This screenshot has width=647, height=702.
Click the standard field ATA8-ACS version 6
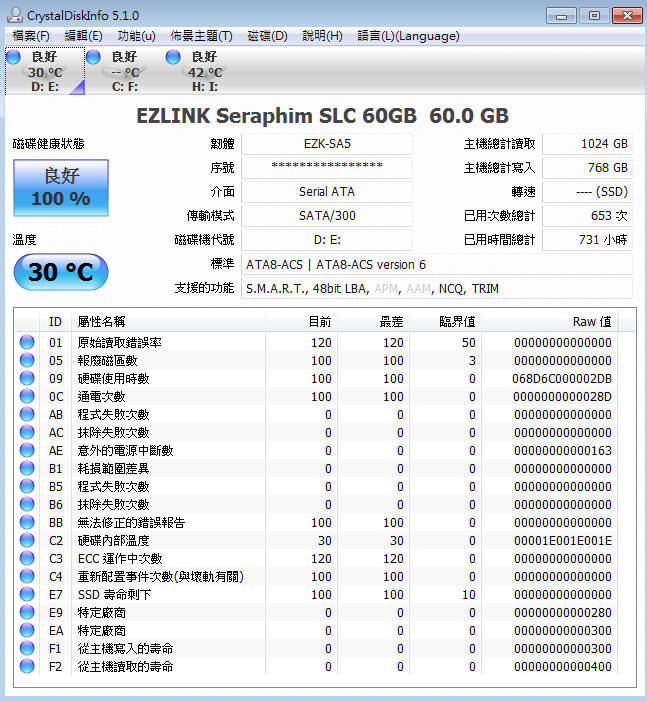pyautogui.click(x=437, y=265)
